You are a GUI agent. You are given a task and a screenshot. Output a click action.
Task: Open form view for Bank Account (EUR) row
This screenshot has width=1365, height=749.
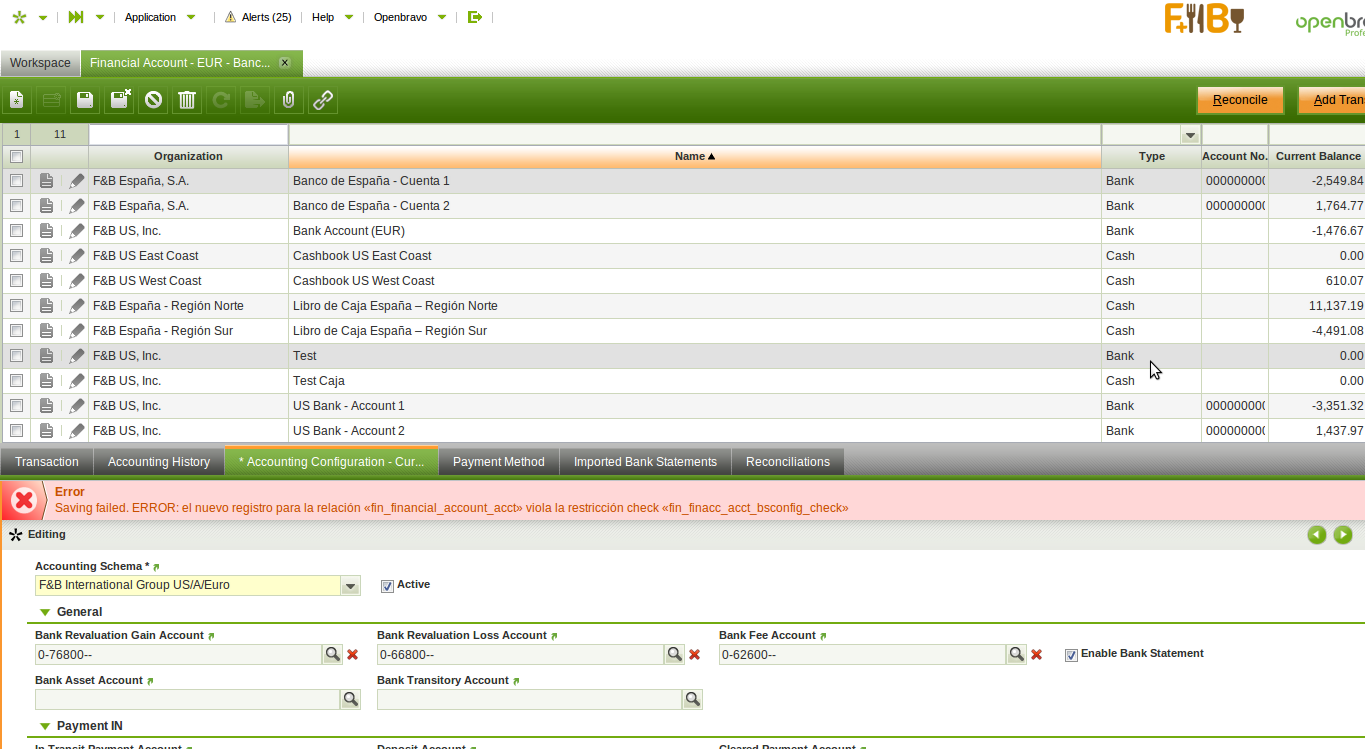pyautogui.click(x=46, y=231)
